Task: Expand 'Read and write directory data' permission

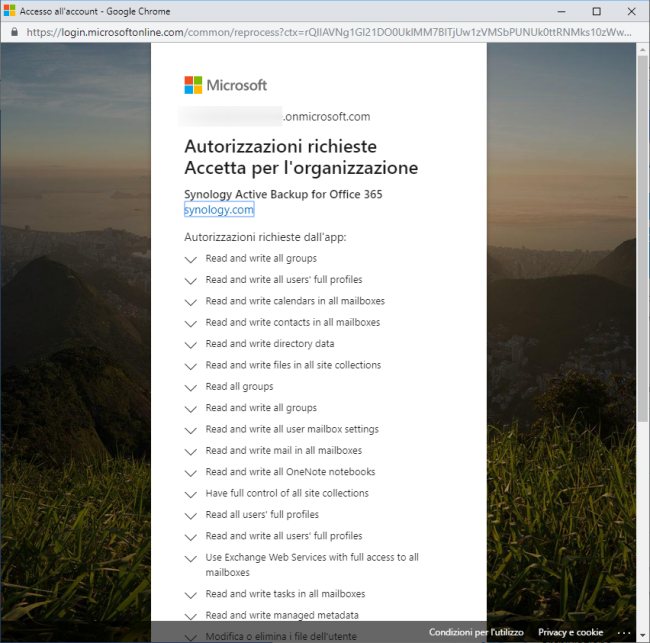Action: (x=191, y=345)
